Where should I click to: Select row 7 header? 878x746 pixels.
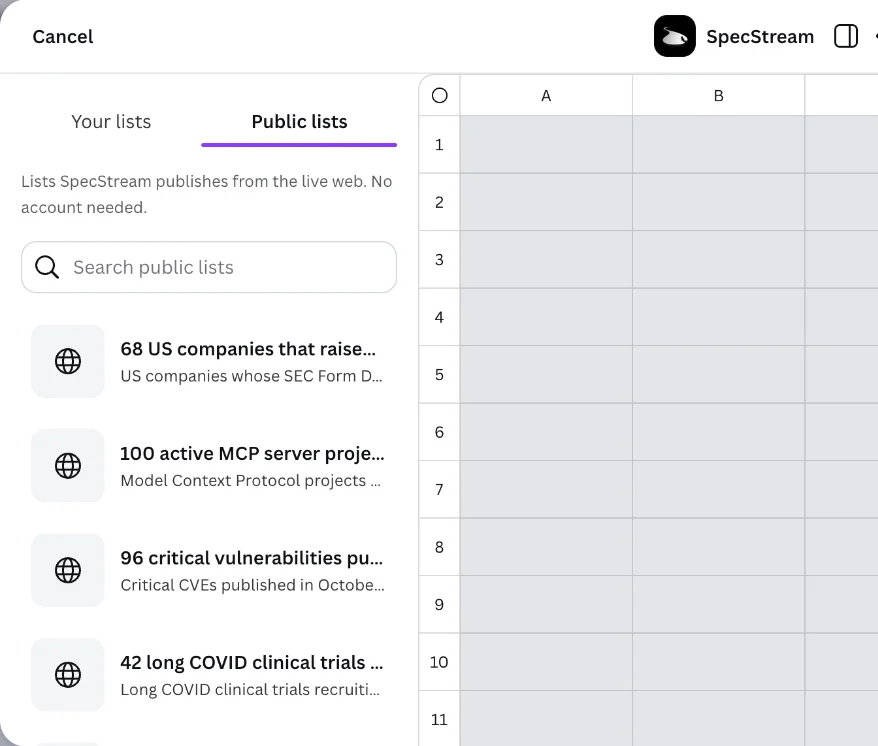440,489
